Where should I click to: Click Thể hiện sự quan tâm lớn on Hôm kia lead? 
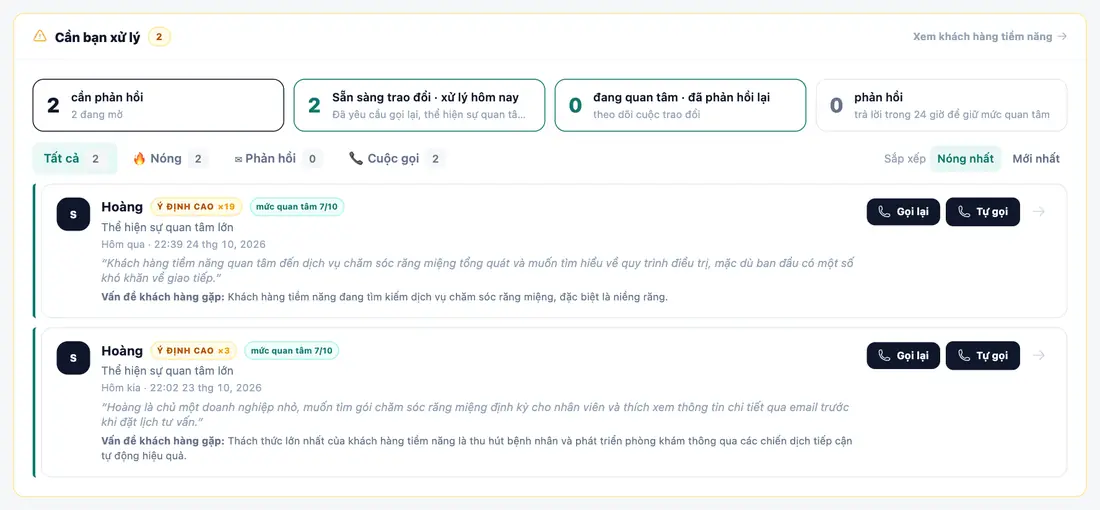pos(168,370)
